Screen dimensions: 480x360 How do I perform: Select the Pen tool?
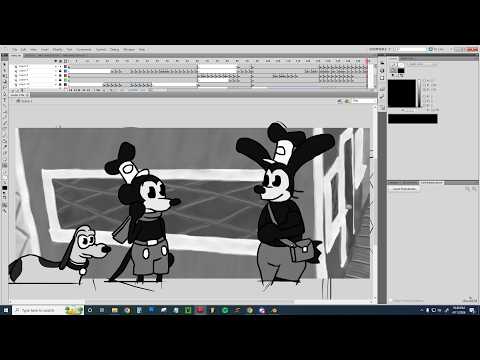tap(4, 94)
